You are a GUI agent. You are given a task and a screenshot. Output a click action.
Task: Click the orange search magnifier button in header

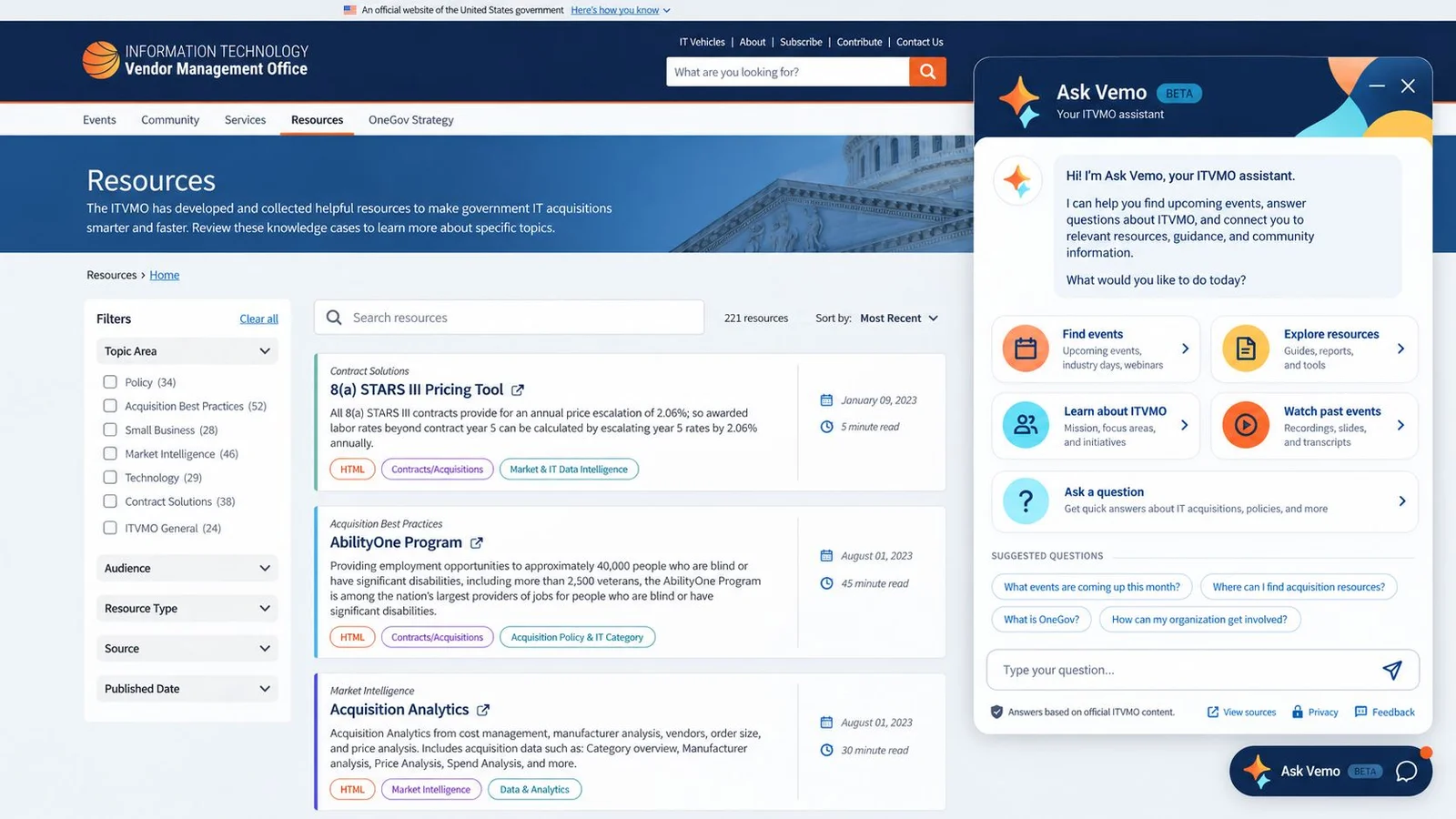[x=927, y=72]
